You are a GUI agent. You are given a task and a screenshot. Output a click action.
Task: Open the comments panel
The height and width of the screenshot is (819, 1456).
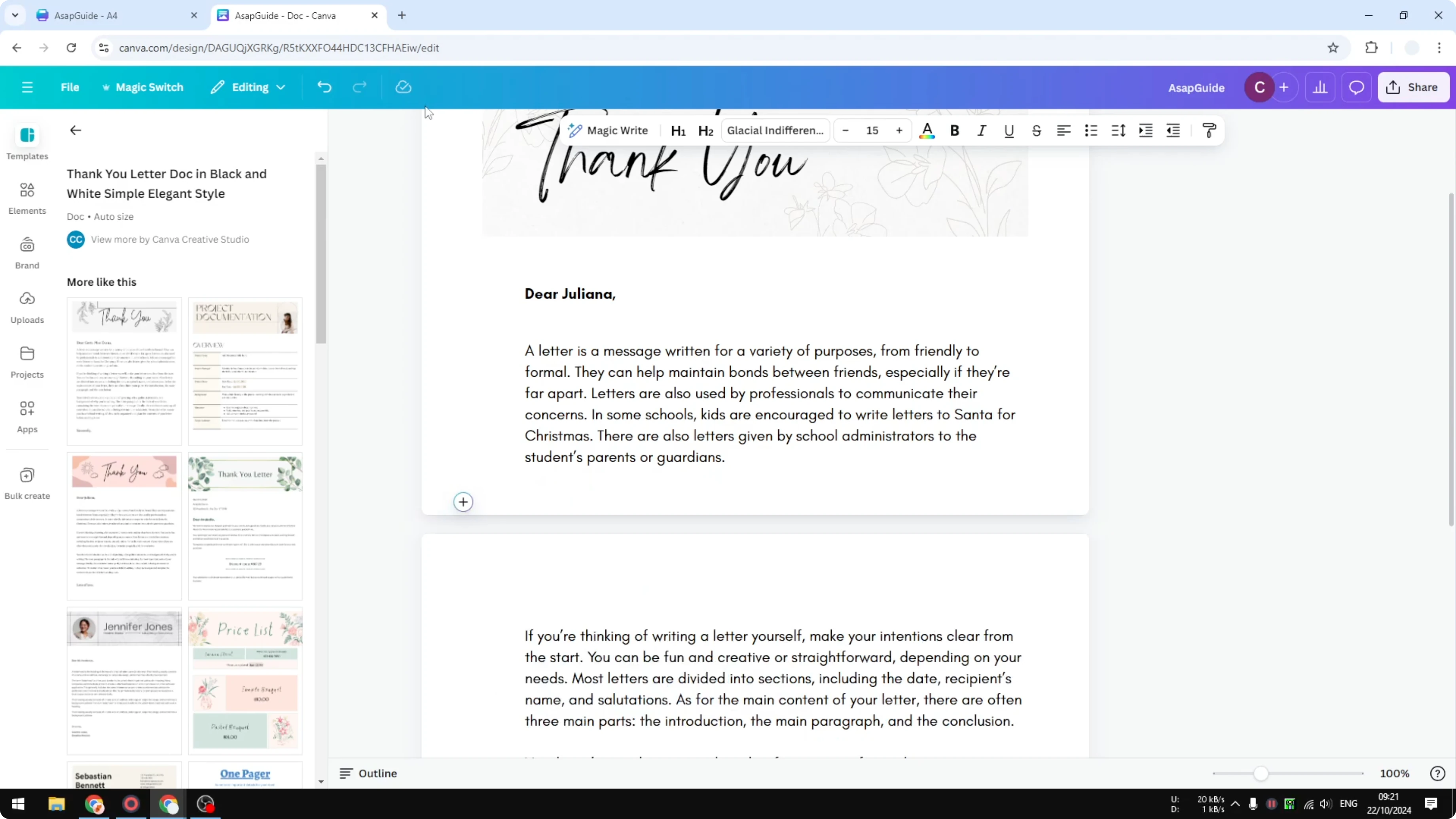[x=1357, y=87]
